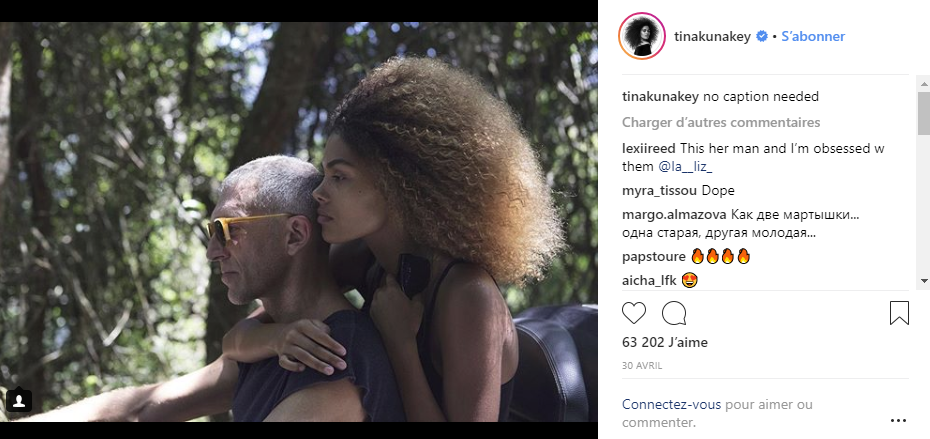
Task: Like the post with the heart icon
Action: click(x=633, y=313)
